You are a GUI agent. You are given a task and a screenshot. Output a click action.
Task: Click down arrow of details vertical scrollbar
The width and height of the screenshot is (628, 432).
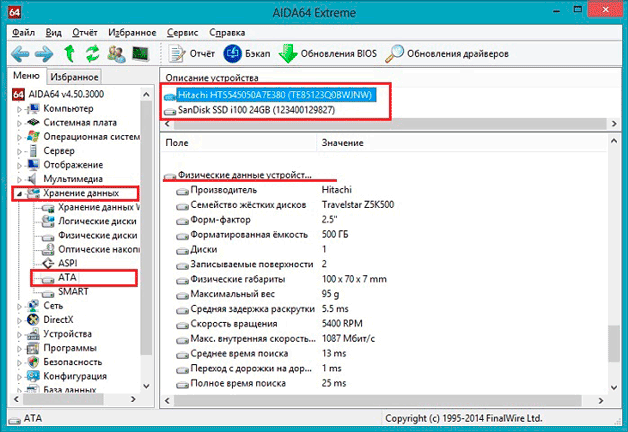point(614,388)
